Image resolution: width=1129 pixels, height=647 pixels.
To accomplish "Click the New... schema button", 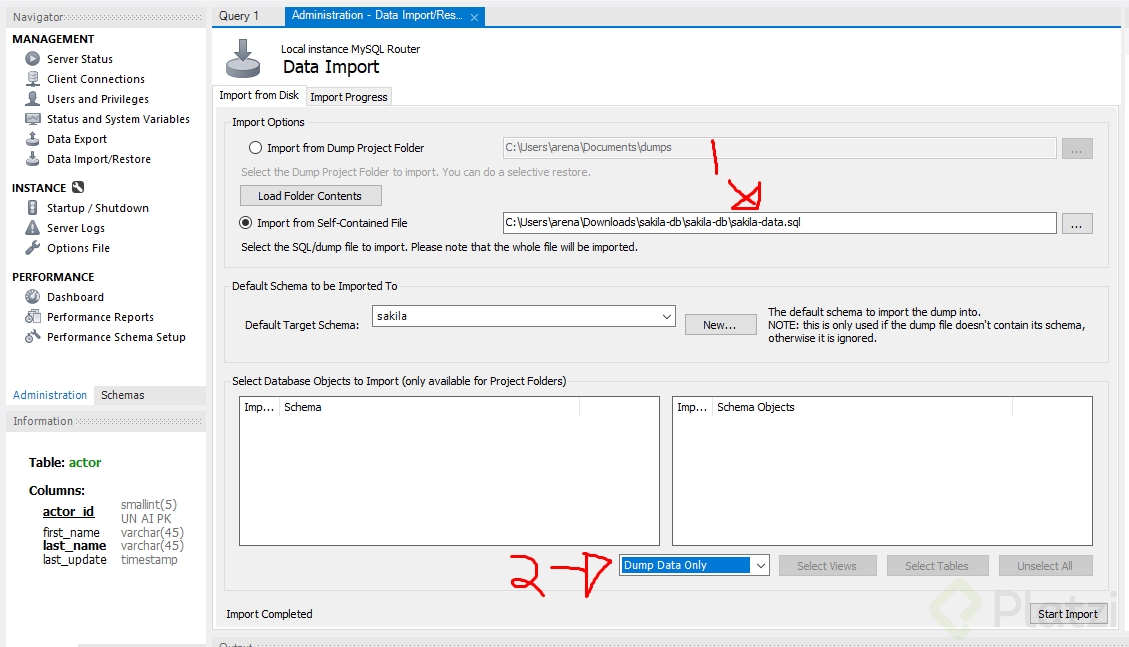I will click(720, 325).
